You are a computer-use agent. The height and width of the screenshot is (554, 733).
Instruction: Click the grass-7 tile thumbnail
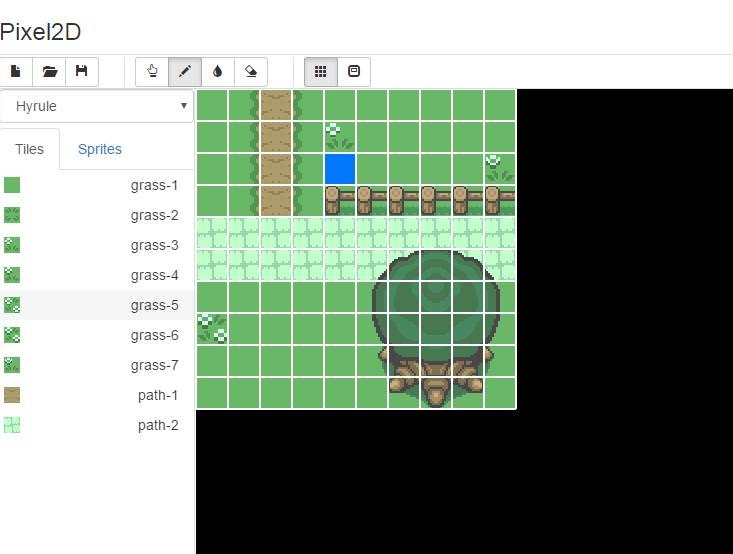(x=12, y=365)
